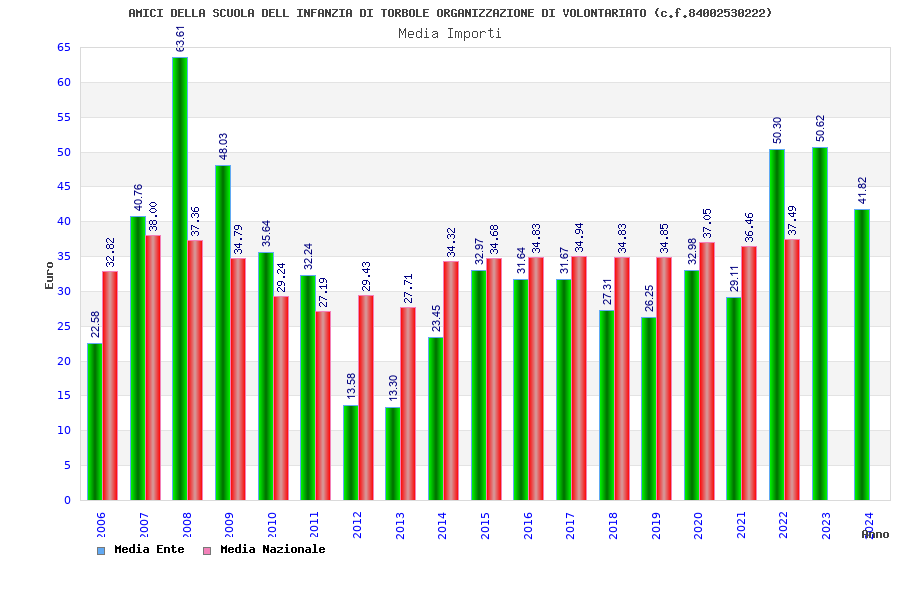Click the 2012 year label on x-axis
The width and height of the screenshot is (900, 600).
(x=357, y=525)
